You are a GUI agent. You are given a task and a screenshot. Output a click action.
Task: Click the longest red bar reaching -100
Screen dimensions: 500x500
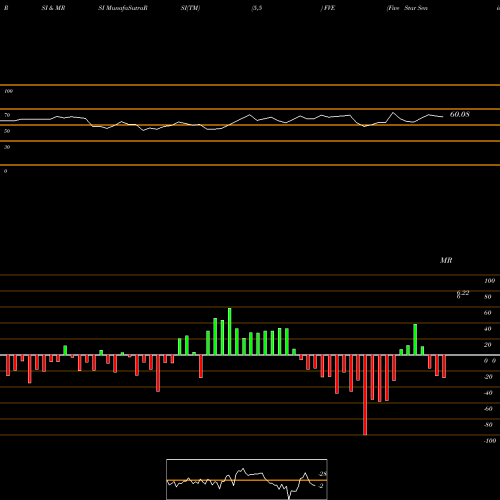click(365, 395)
